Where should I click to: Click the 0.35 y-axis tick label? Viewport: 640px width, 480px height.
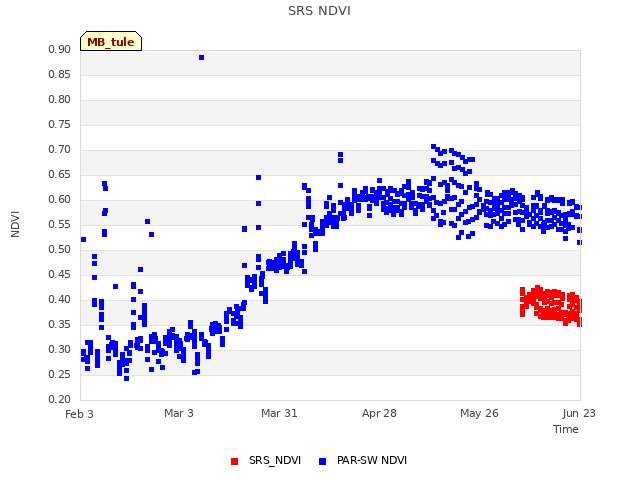coord(60,324)
